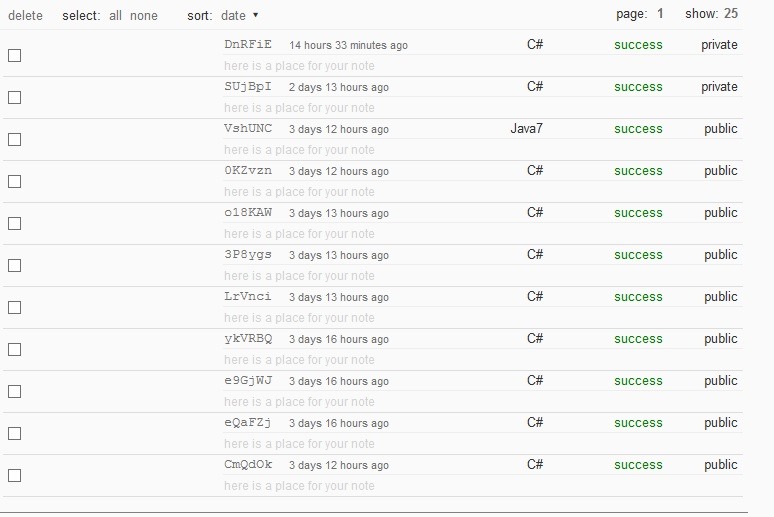
Task: Open the DnRFiE code link
Action: 248,44
